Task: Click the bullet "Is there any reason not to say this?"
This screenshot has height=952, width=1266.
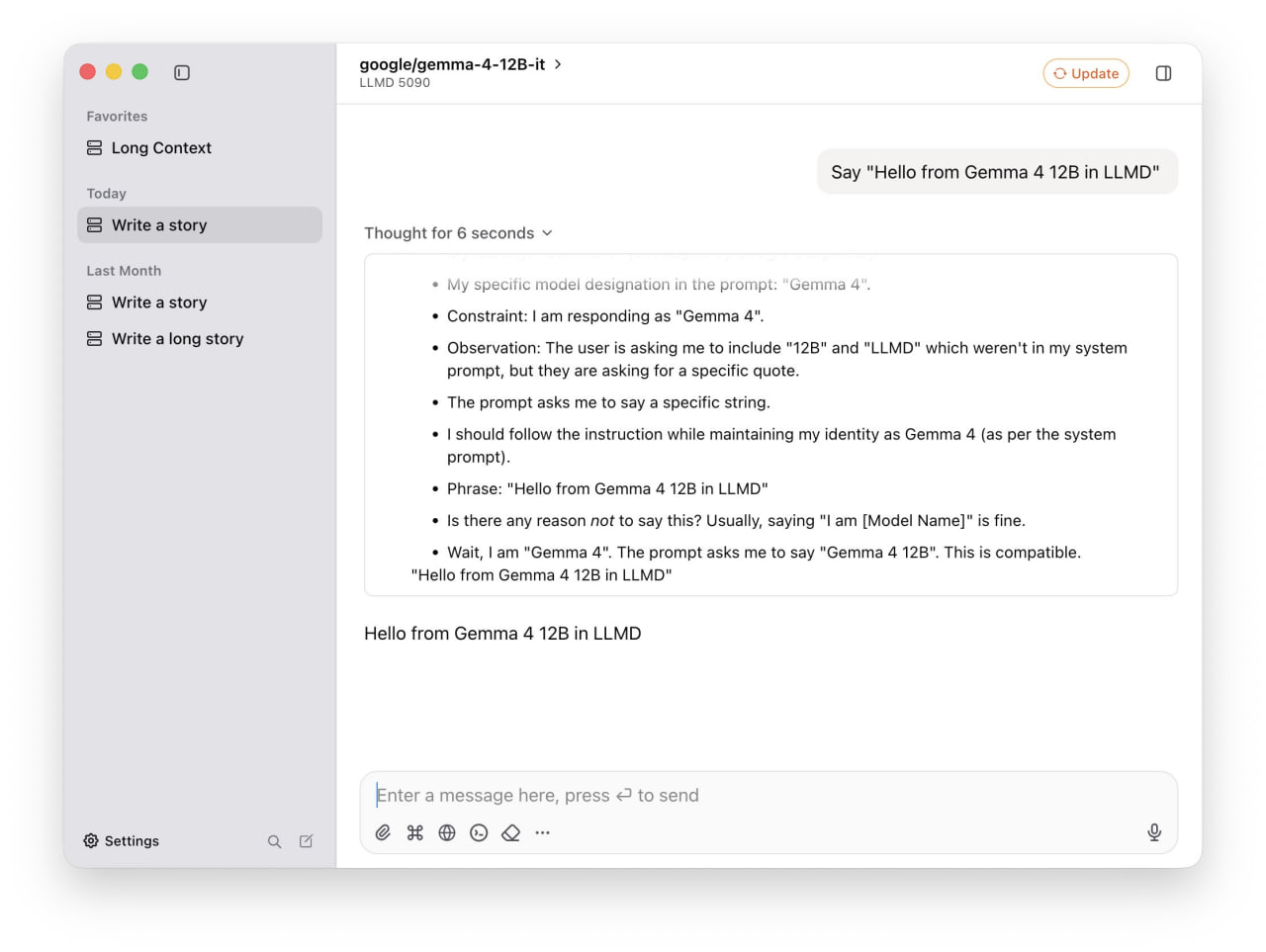Action: (736, 521)
